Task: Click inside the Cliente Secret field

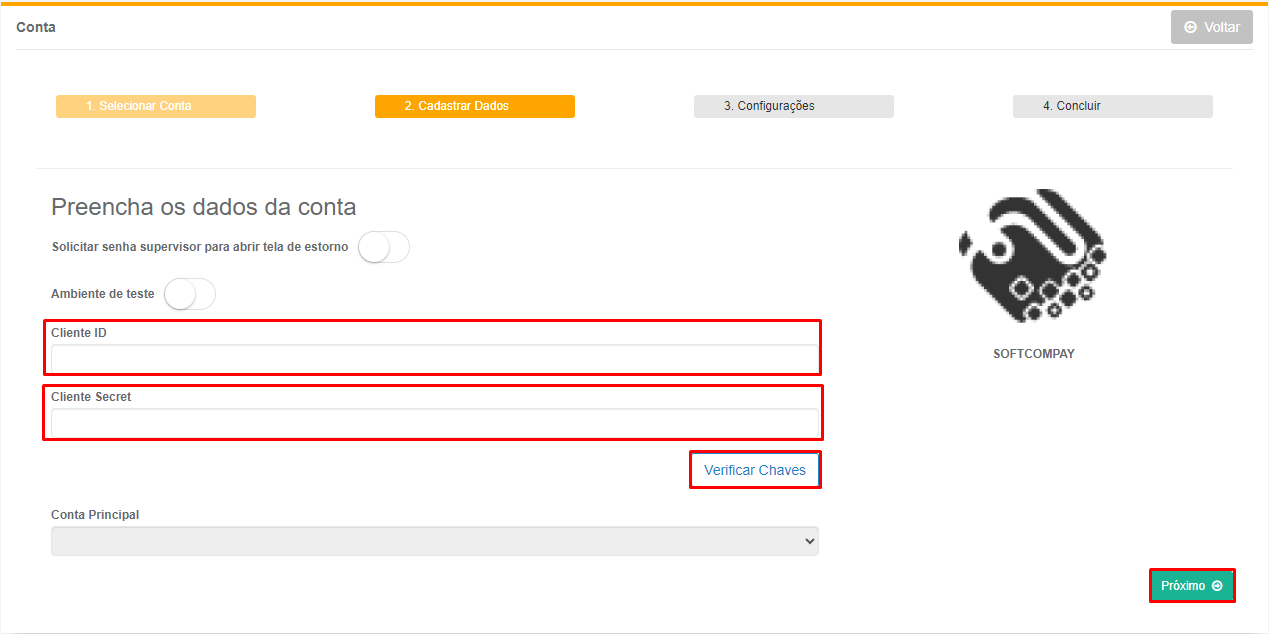Action: tap(434, 423)
